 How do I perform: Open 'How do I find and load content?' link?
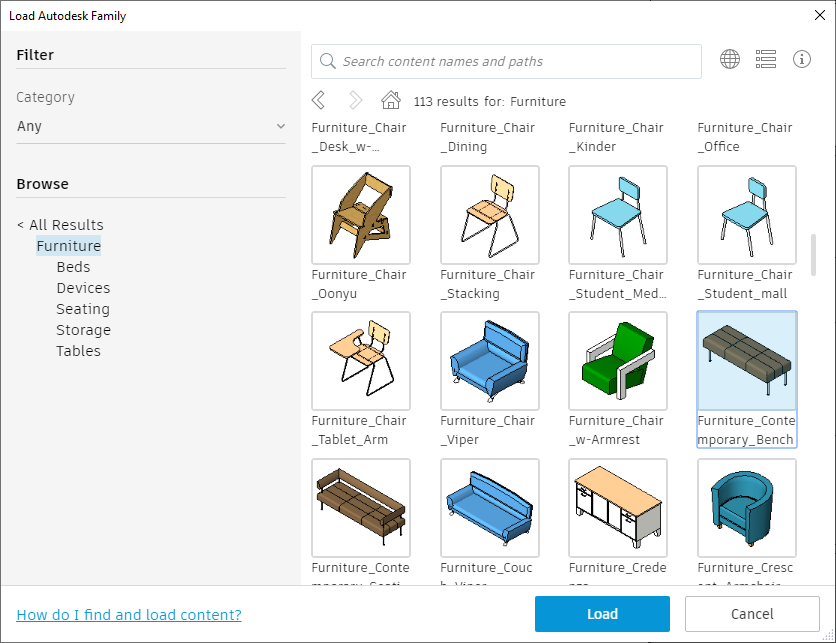[129, 615]
